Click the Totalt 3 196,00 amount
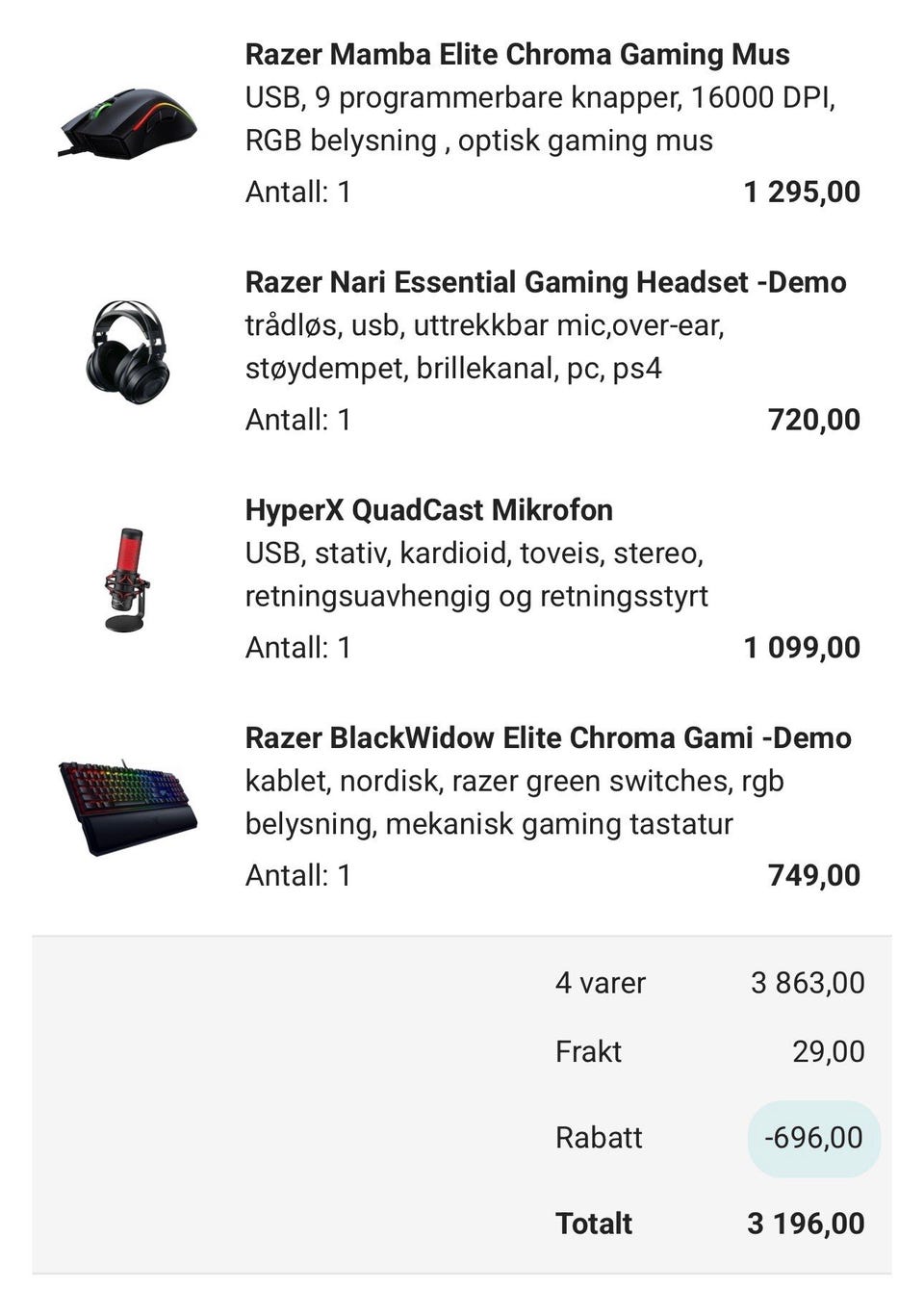The height and width of the screenshot is (1289, 924). [806, 1224]
